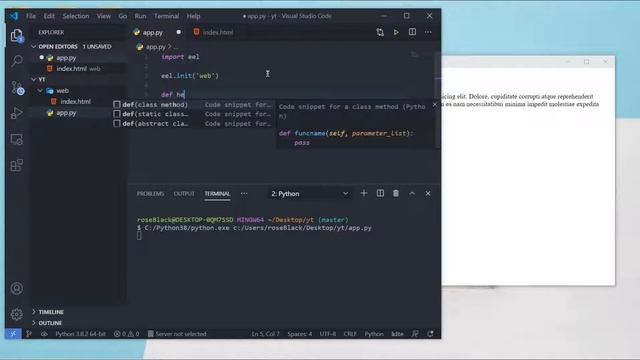Open the Edit menu
Screen dimensions: 640x360
[x=49, y=16]
